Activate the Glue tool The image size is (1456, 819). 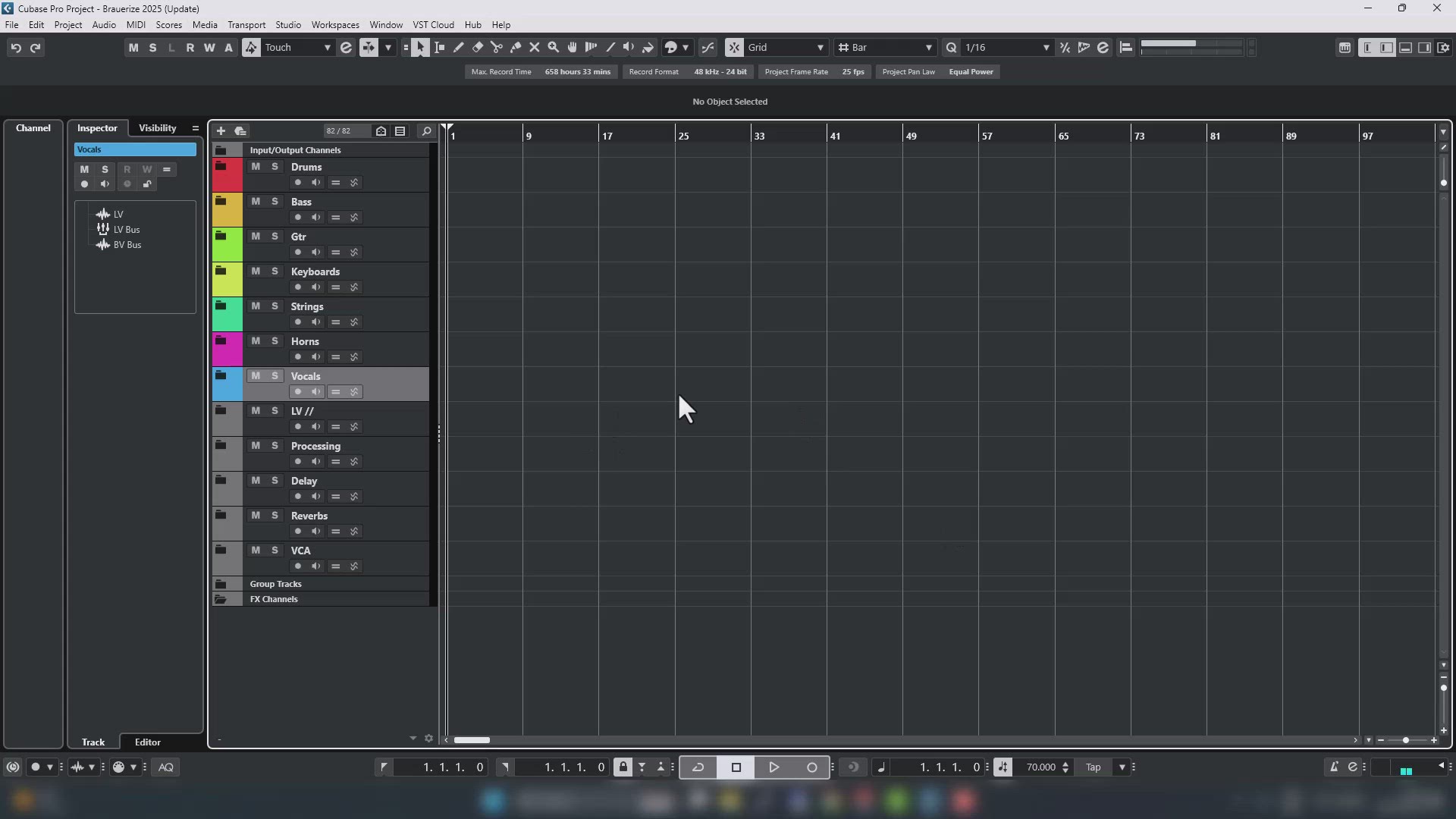[x=515, y=47]
